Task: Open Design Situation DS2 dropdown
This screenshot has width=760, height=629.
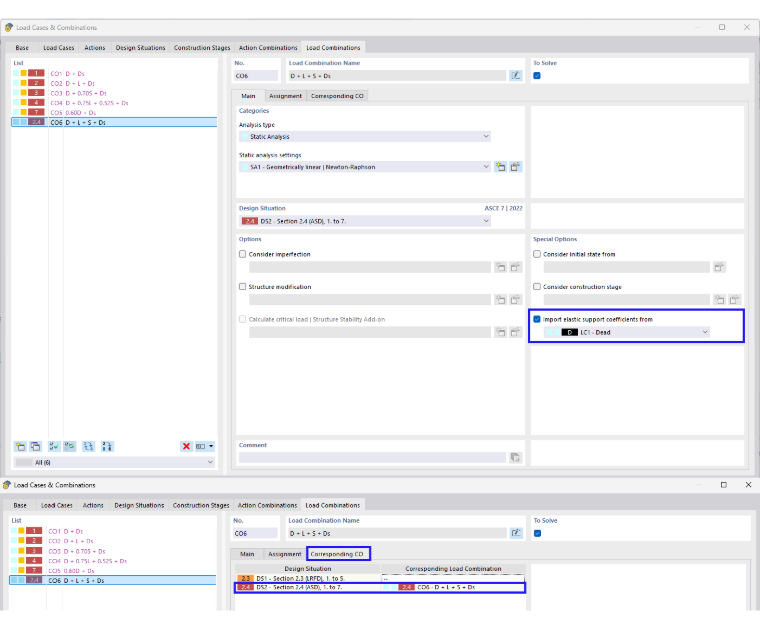Action: pyautogui.click(x=364, y=221)
